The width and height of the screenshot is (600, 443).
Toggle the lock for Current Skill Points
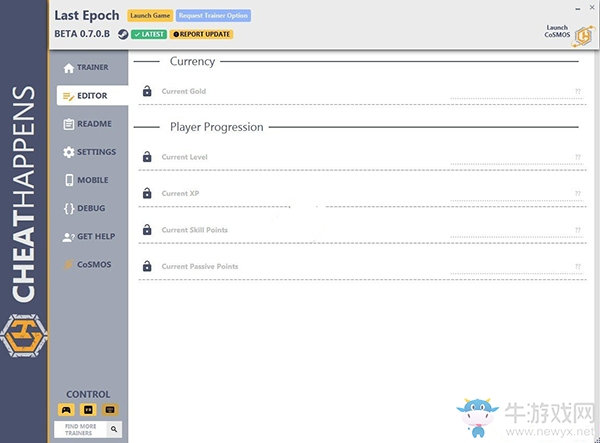click(x=147, y=230)
